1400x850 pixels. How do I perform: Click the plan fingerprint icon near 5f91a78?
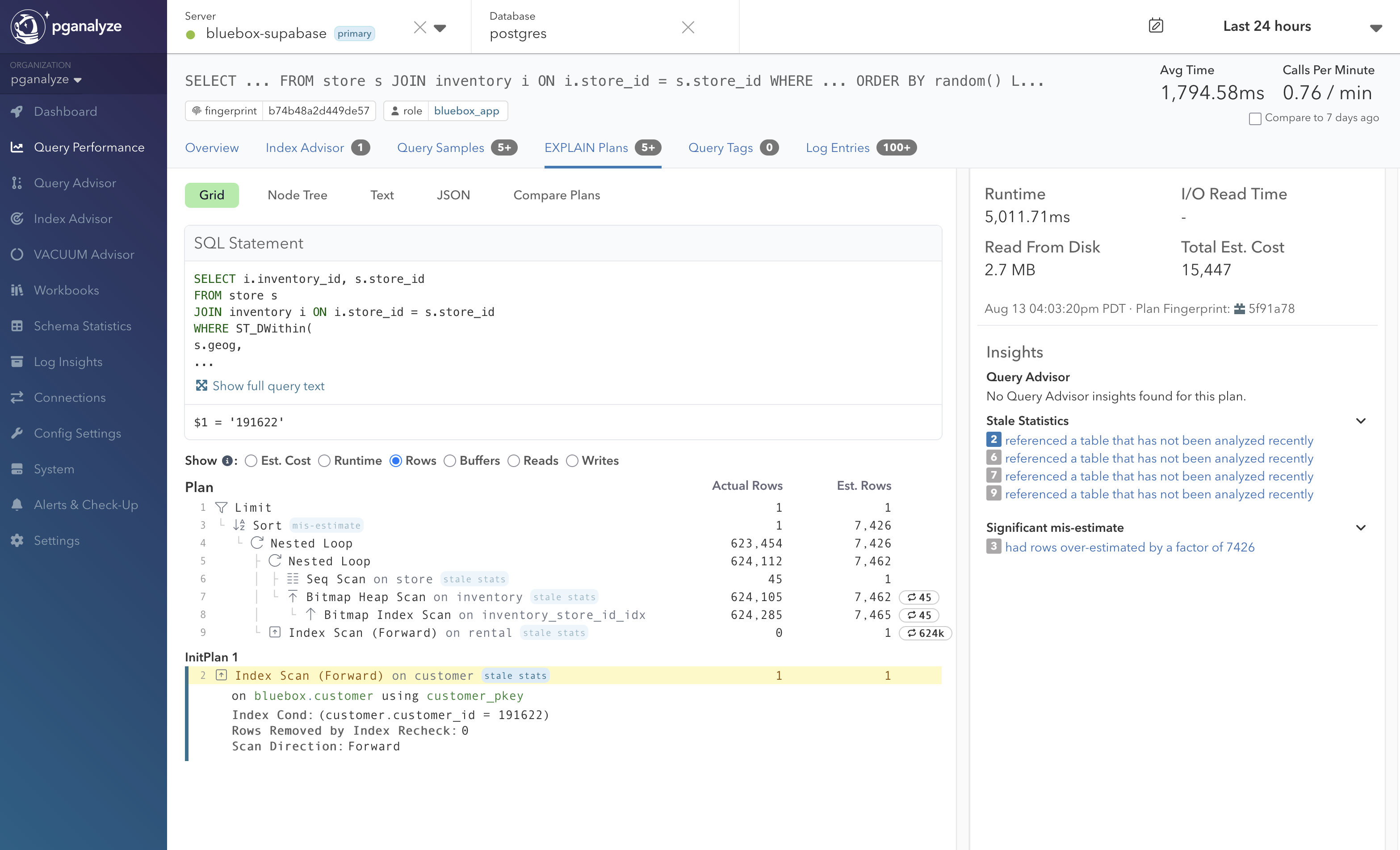(1239, 309)
